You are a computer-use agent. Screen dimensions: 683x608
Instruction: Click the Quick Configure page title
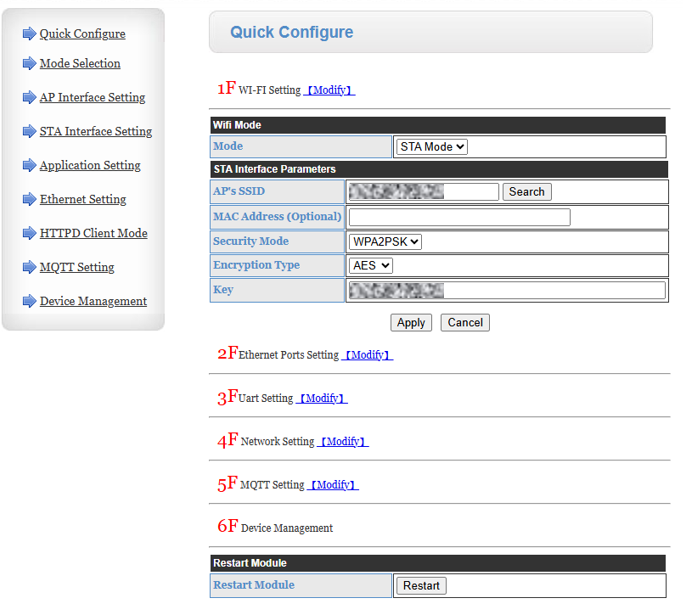[x=291, y=32]
